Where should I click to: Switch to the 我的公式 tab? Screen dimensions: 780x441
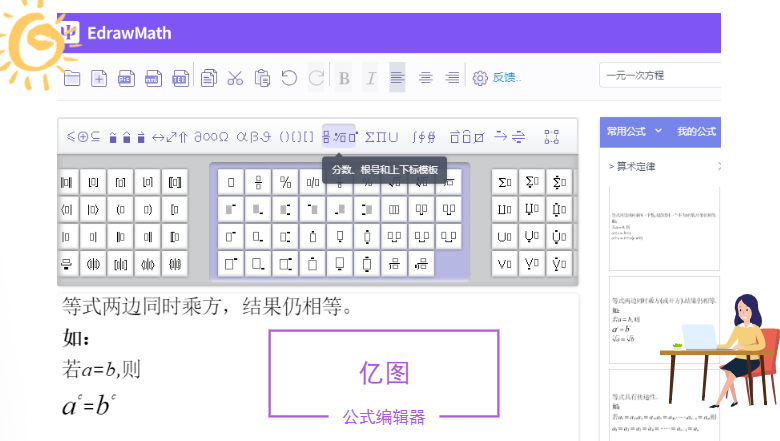tap(696, 132)
